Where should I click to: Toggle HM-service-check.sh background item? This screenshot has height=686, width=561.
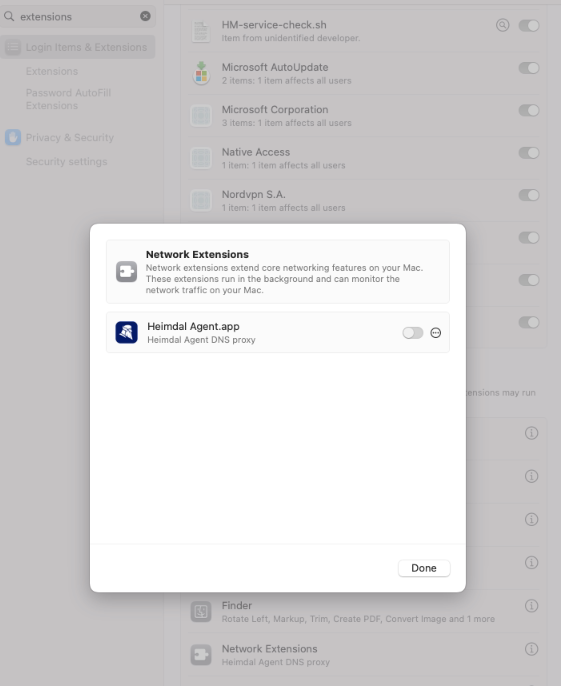pos(529,25)
